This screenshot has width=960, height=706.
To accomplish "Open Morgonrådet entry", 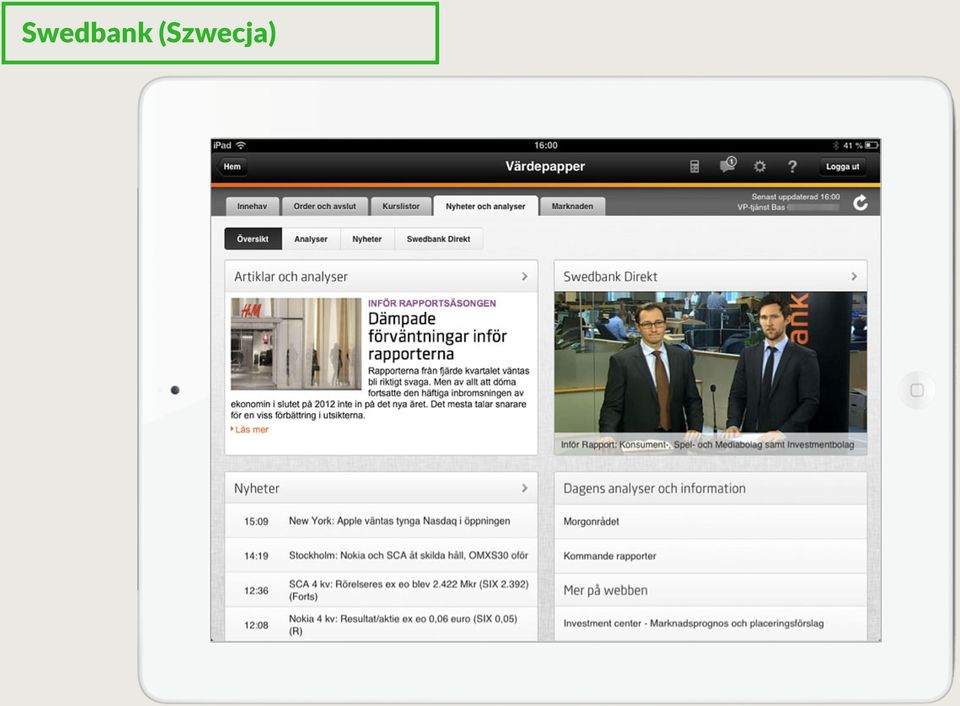I will (x=710, y=522).
